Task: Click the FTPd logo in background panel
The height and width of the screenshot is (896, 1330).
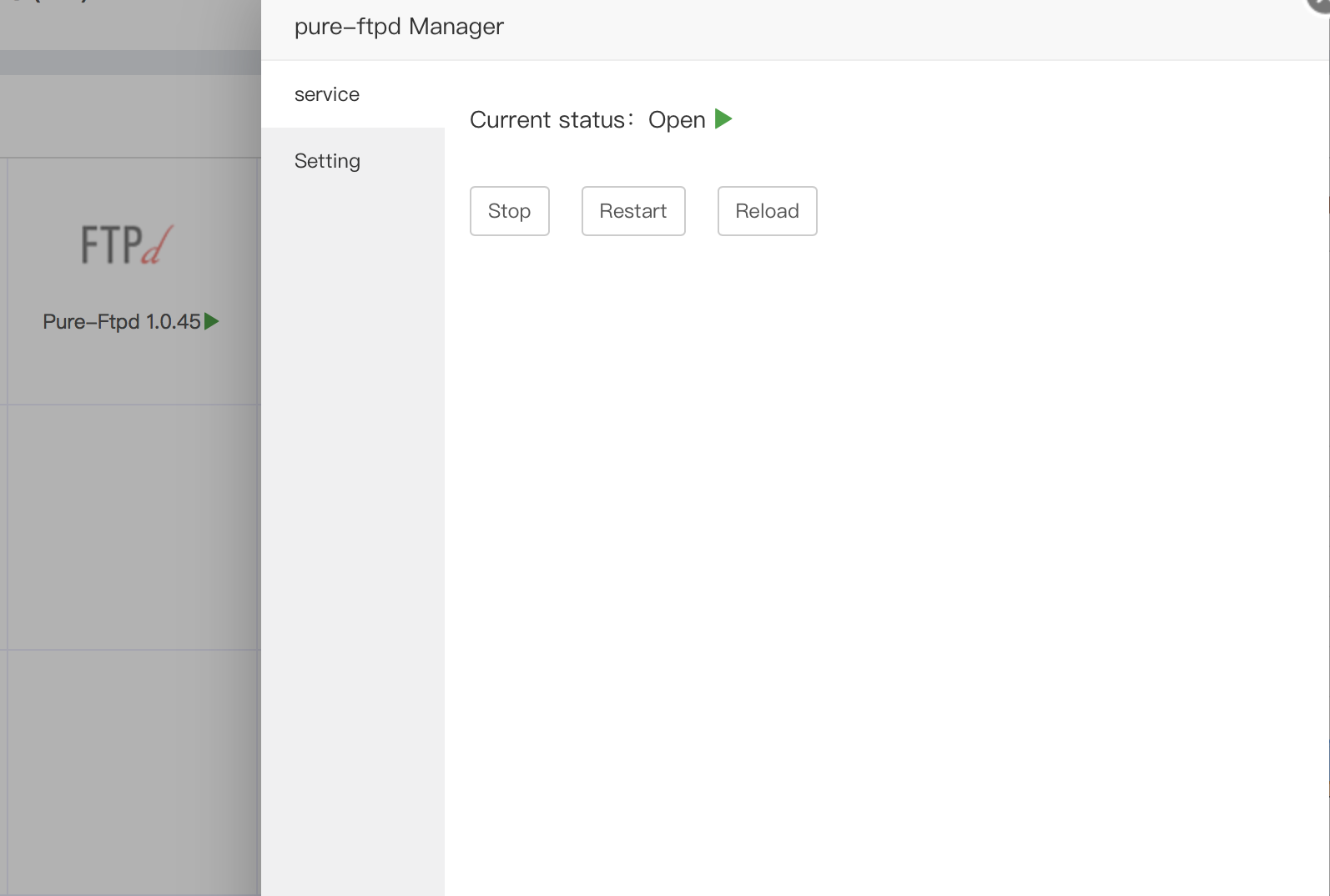Action: (x=127, y=245)
